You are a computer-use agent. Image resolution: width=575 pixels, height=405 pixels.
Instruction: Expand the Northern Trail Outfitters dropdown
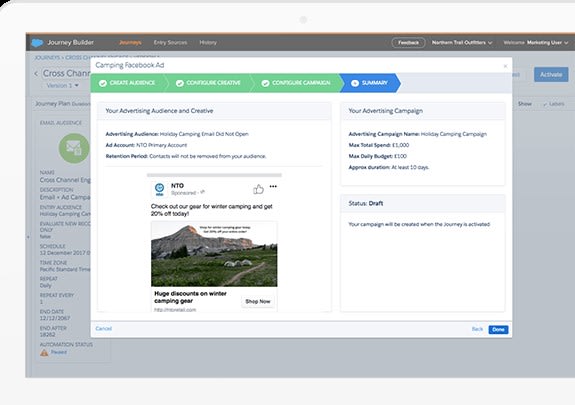pyautogui.click(x=462, y=43)
